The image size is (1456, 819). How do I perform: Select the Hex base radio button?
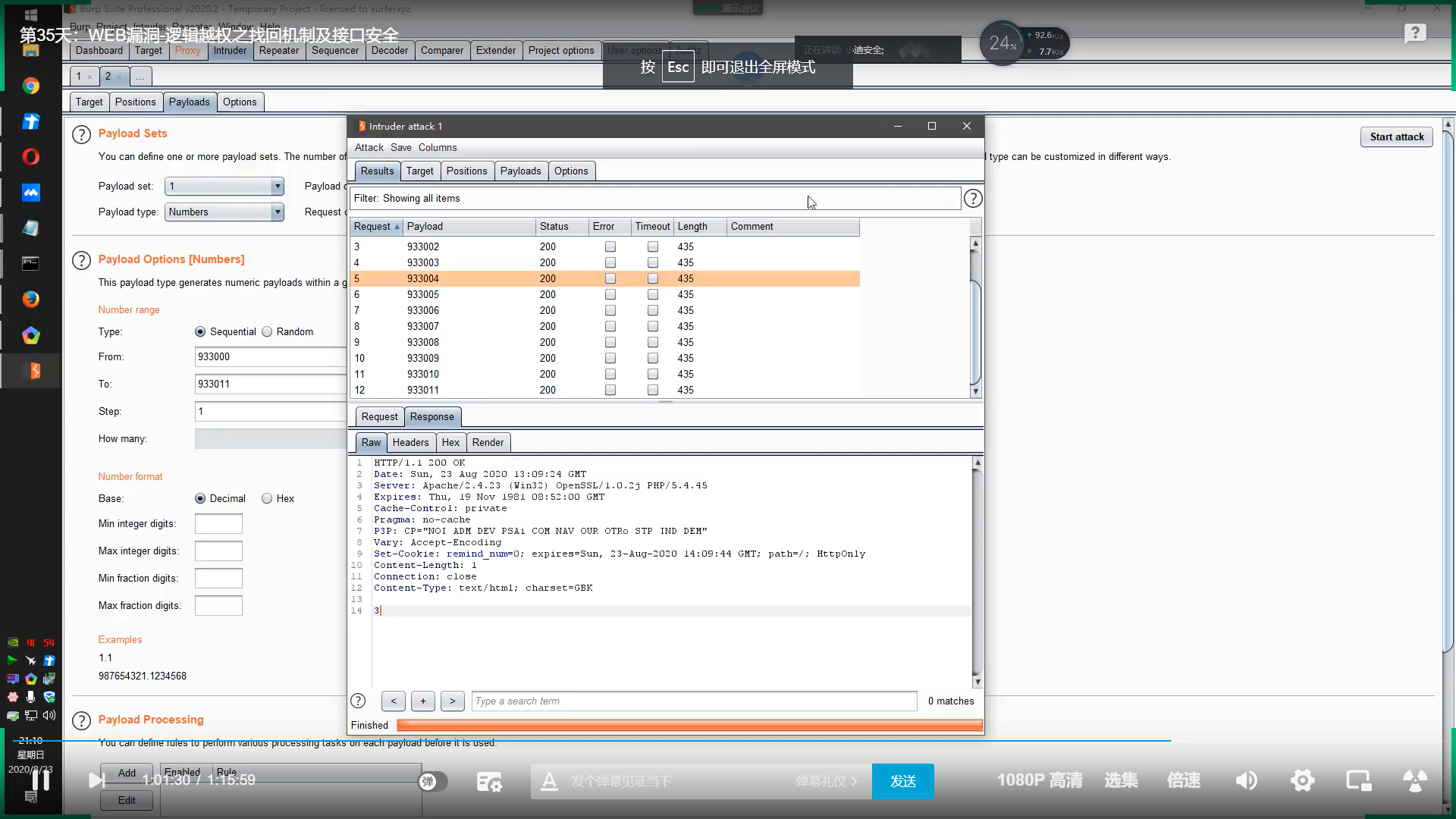coord(267,499)
